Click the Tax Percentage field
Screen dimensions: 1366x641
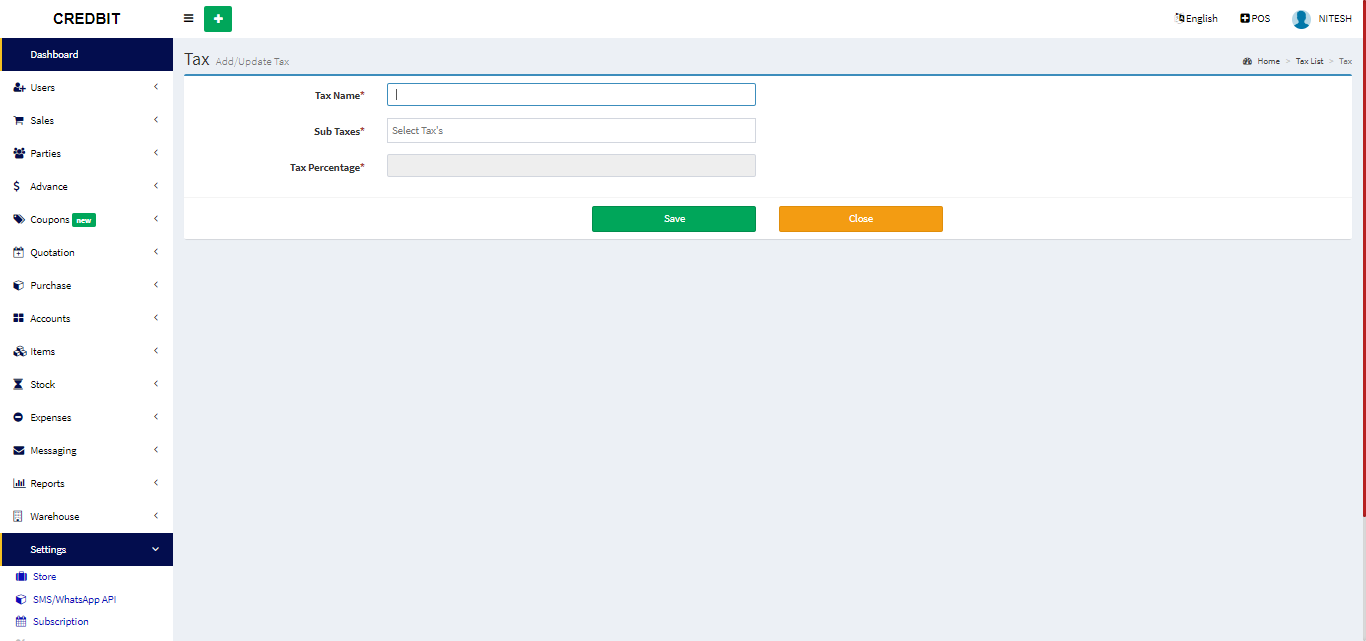(x=571, y=166)
